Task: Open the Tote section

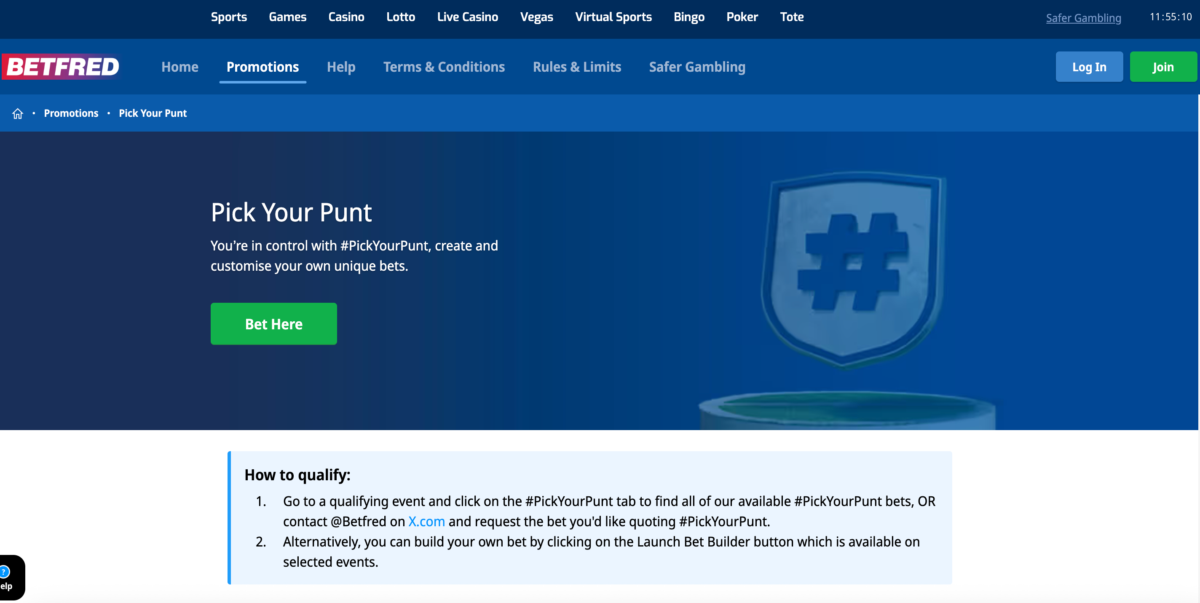Action: [x=792, y=17]
